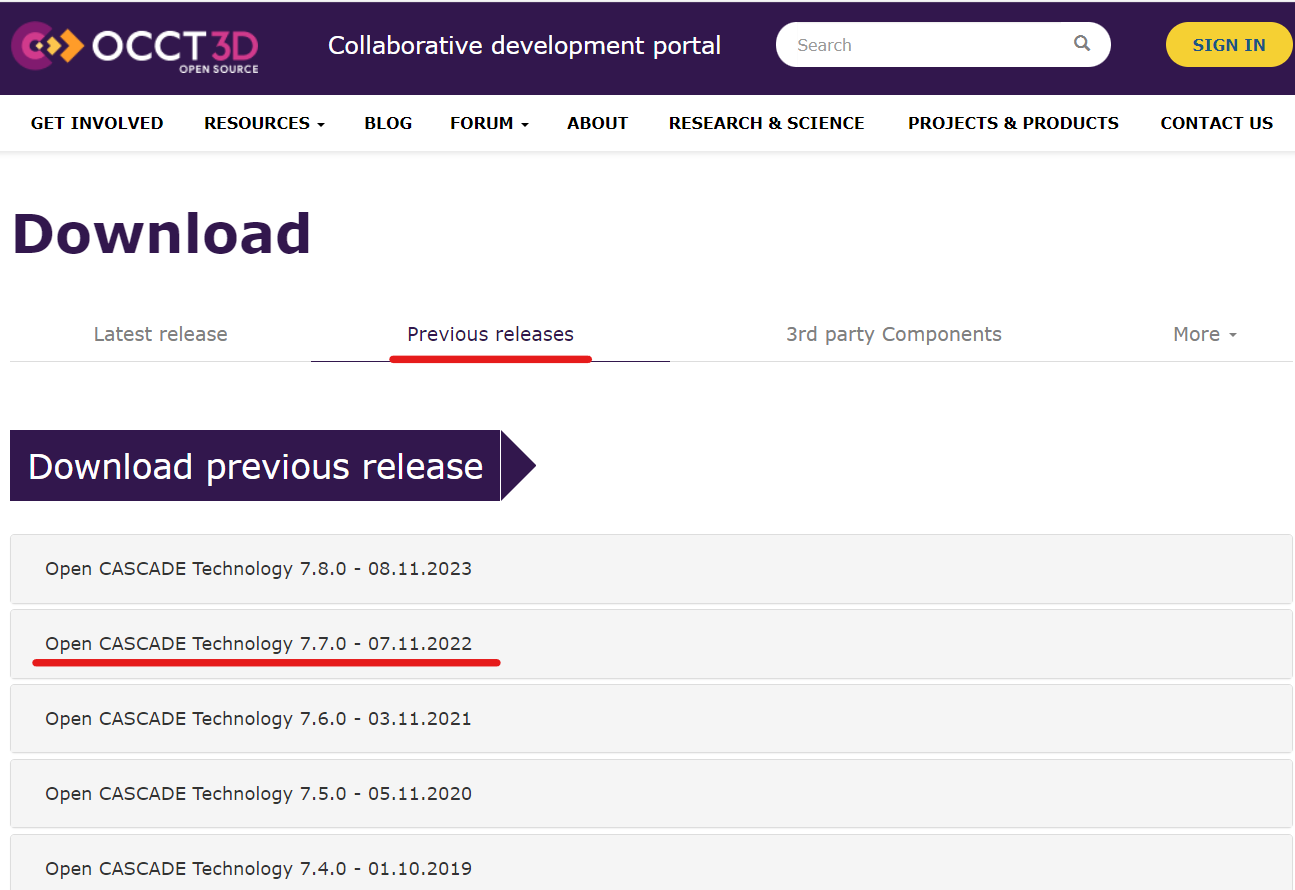Expand the FORUM dropdown menu

[489, 123]
